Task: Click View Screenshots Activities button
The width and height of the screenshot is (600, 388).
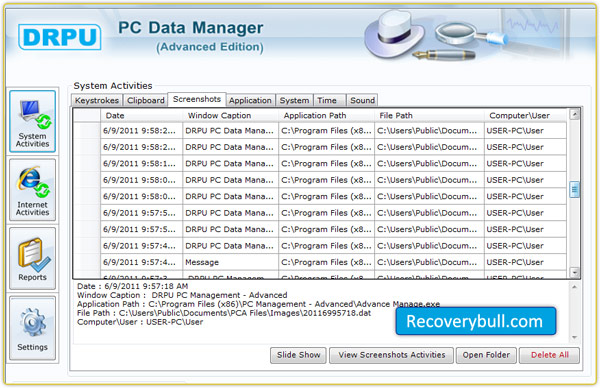Action: point(391,355)
